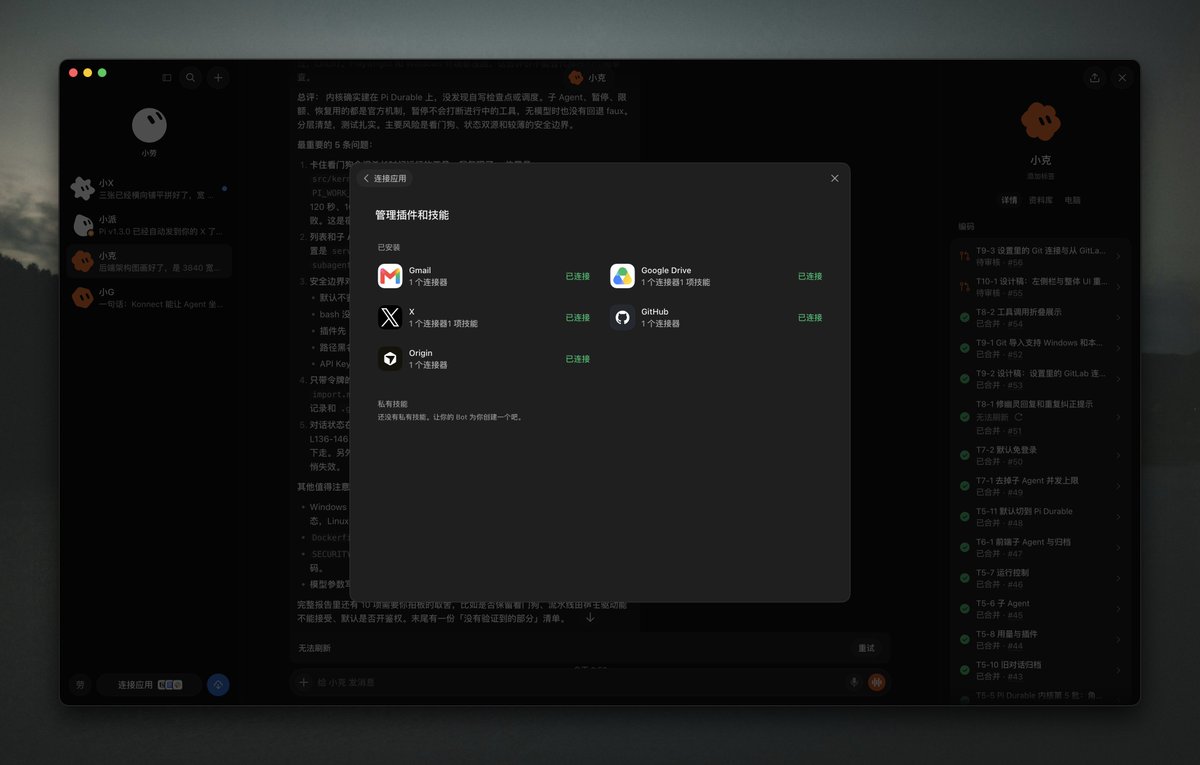Expand the T8-2 工具调用折叠展示 chevron
Screen dimensions: 1200x765
(x=1118, y=318)
